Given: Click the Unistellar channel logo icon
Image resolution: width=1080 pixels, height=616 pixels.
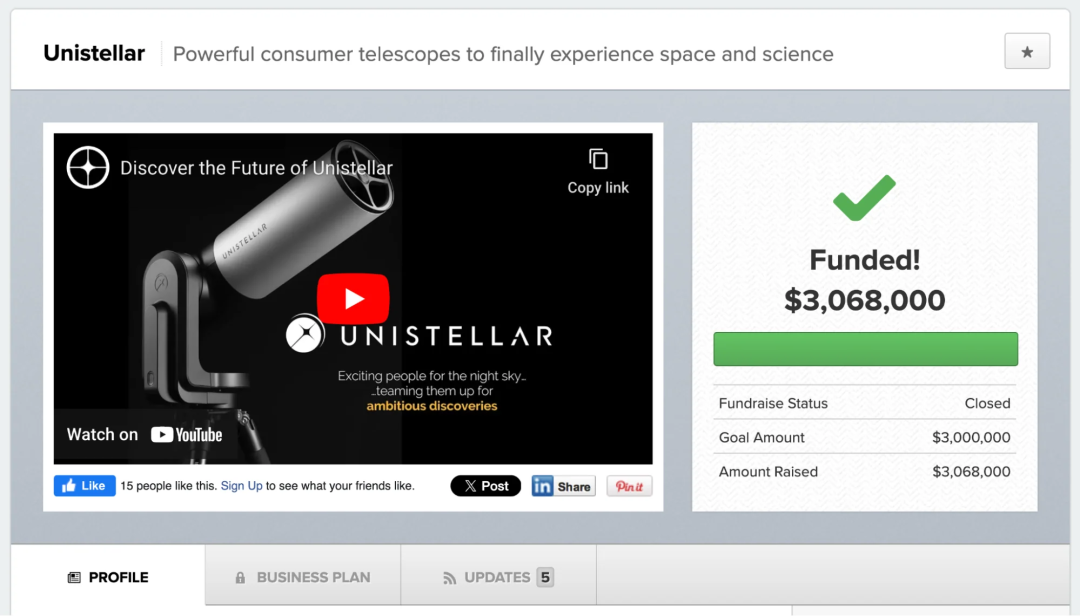Looking at the screenshot, I should point(88,168).
